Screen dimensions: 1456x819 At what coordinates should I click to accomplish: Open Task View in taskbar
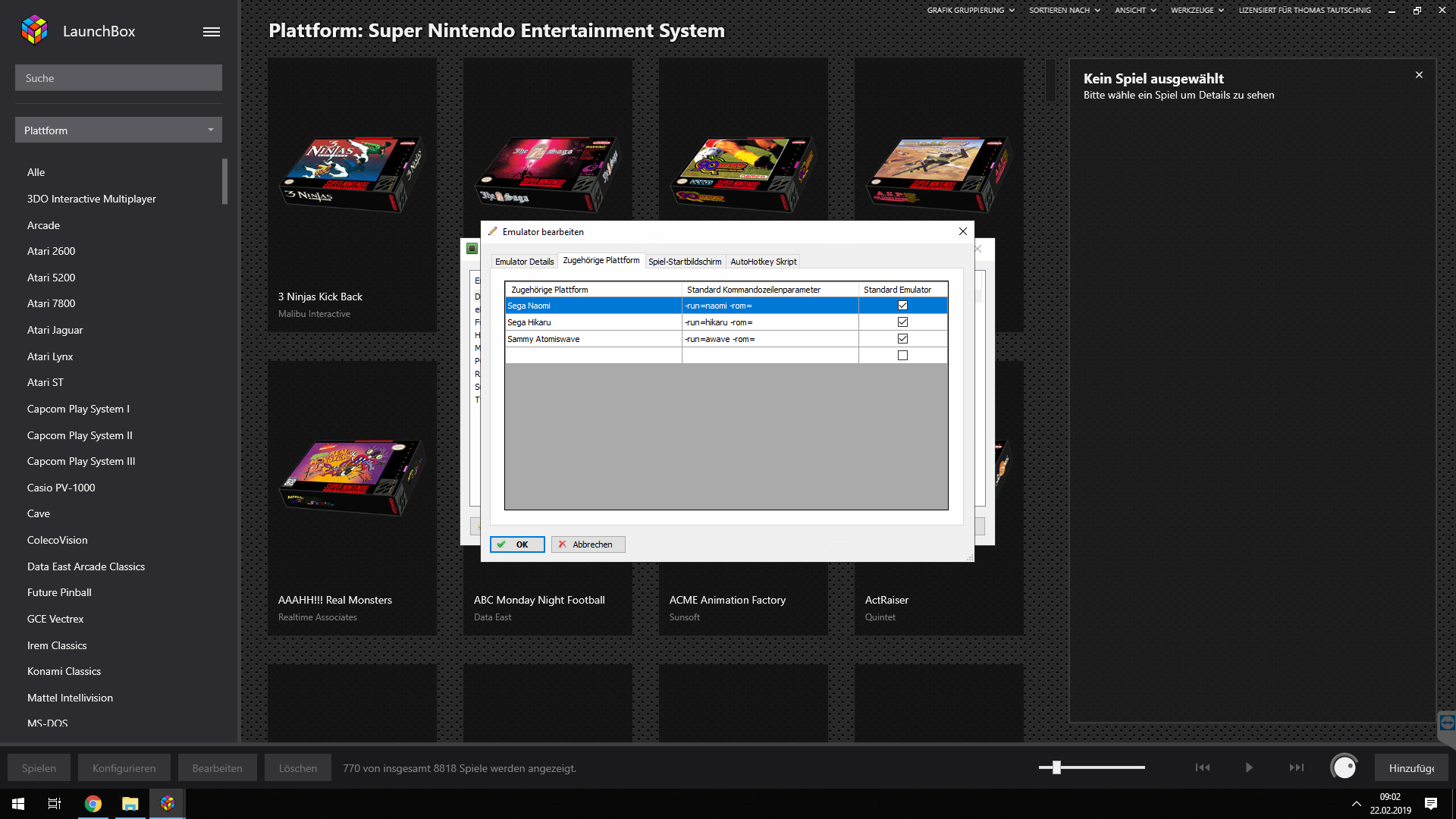(x=55, y=803)
